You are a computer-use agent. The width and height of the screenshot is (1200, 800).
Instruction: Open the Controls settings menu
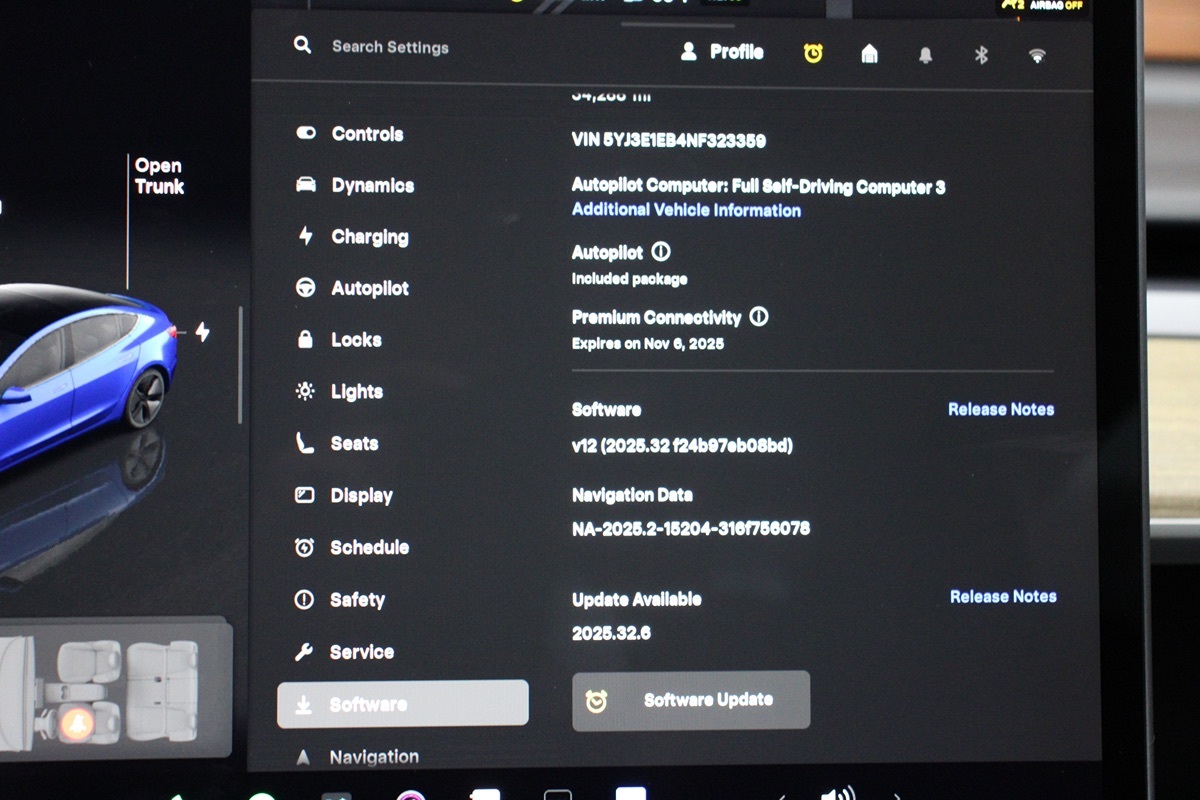tap(366, 134)
